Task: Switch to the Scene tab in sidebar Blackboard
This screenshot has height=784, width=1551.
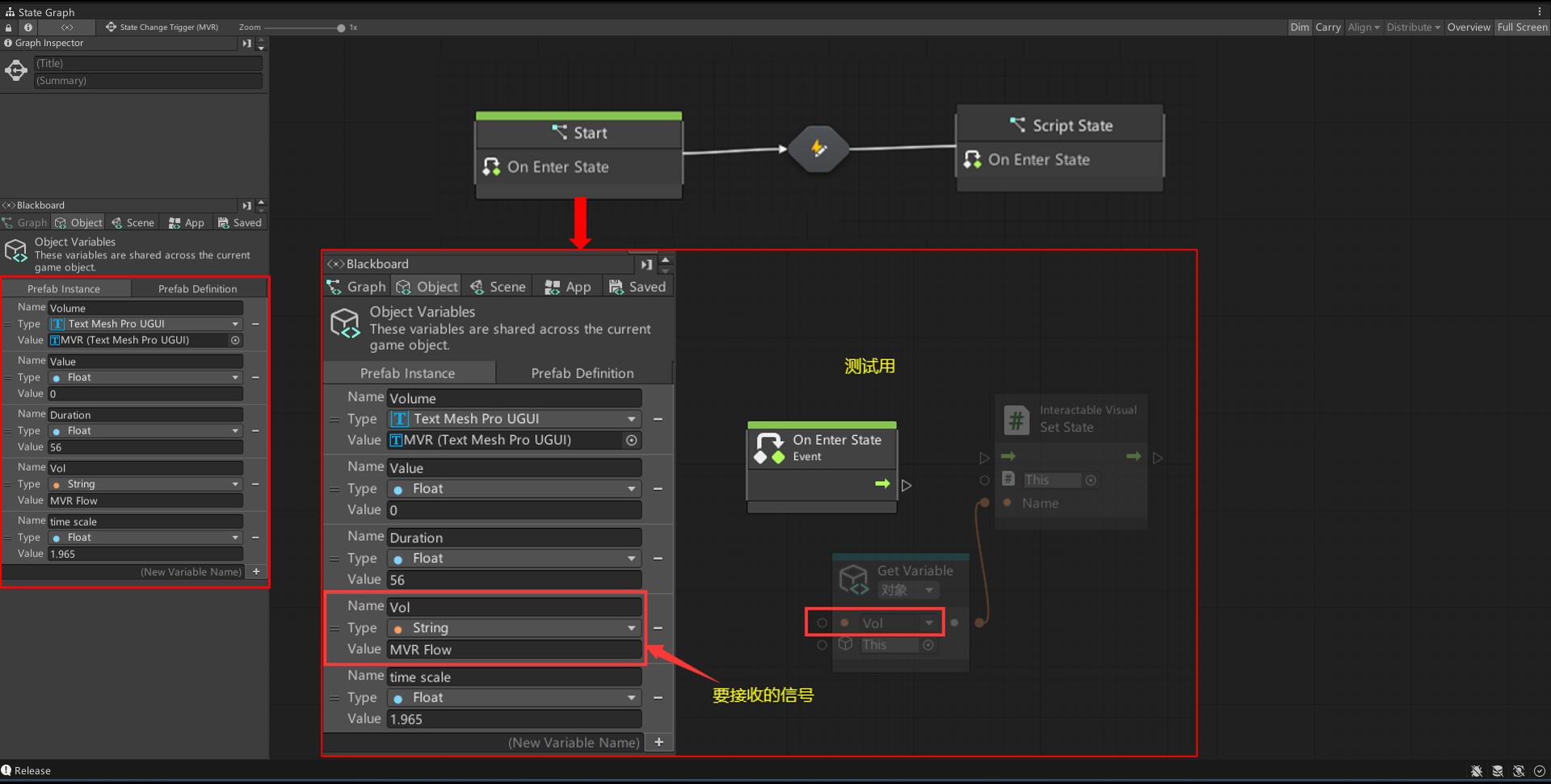Action: coord(133,223)
